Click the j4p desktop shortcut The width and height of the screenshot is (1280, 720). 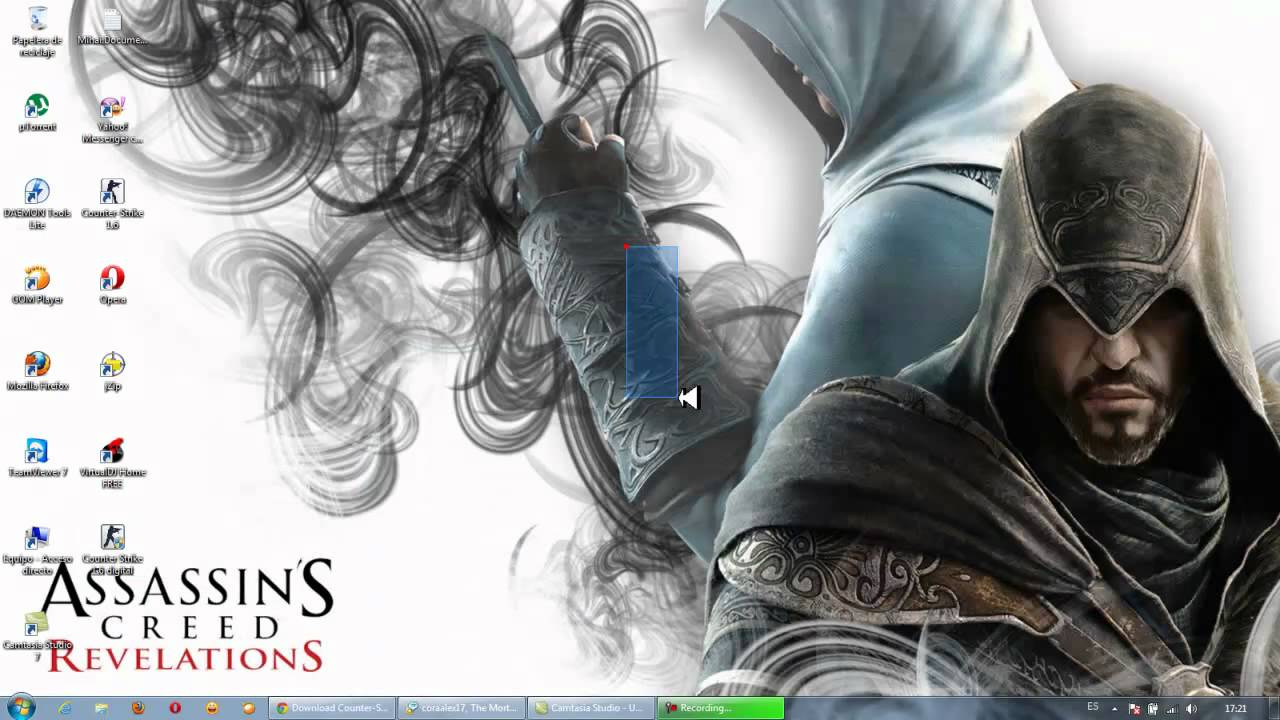pyautogui.click(x=112, y=371)
